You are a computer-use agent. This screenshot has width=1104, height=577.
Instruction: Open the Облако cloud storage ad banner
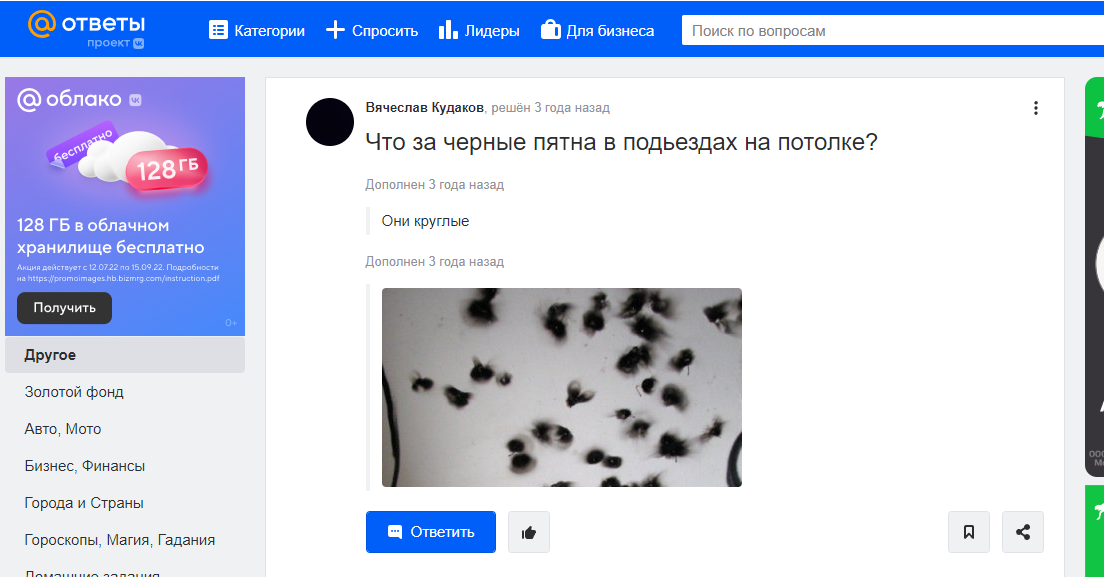[125, 206]
